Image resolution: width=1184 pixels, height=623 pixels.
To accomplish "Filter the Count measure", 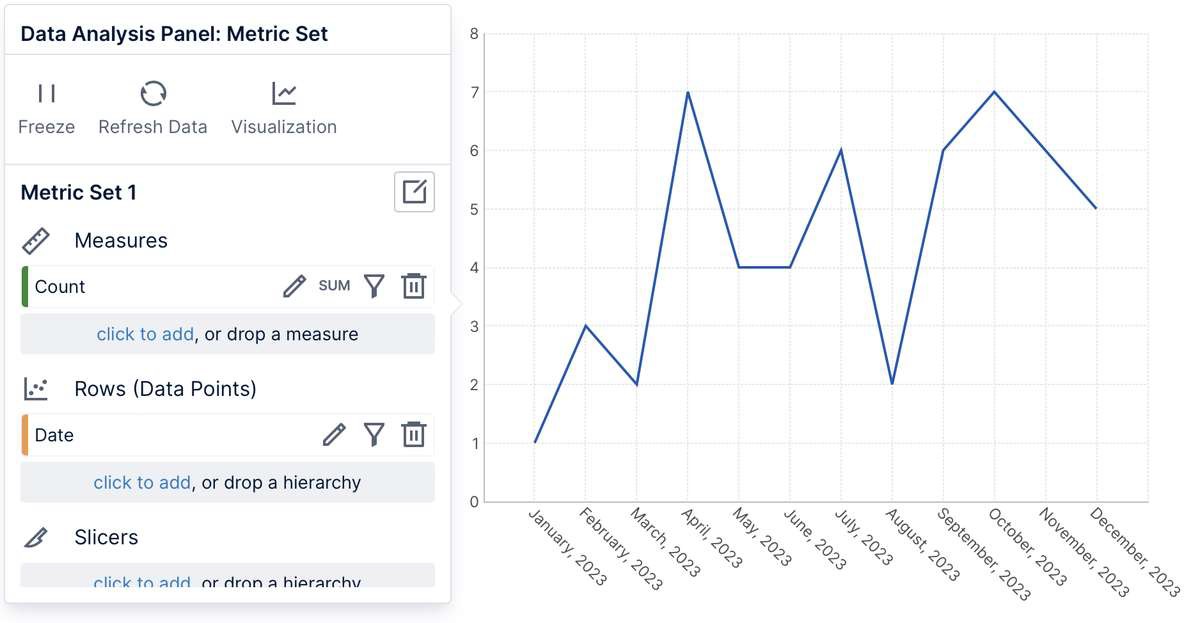I will tap(374, 287).
